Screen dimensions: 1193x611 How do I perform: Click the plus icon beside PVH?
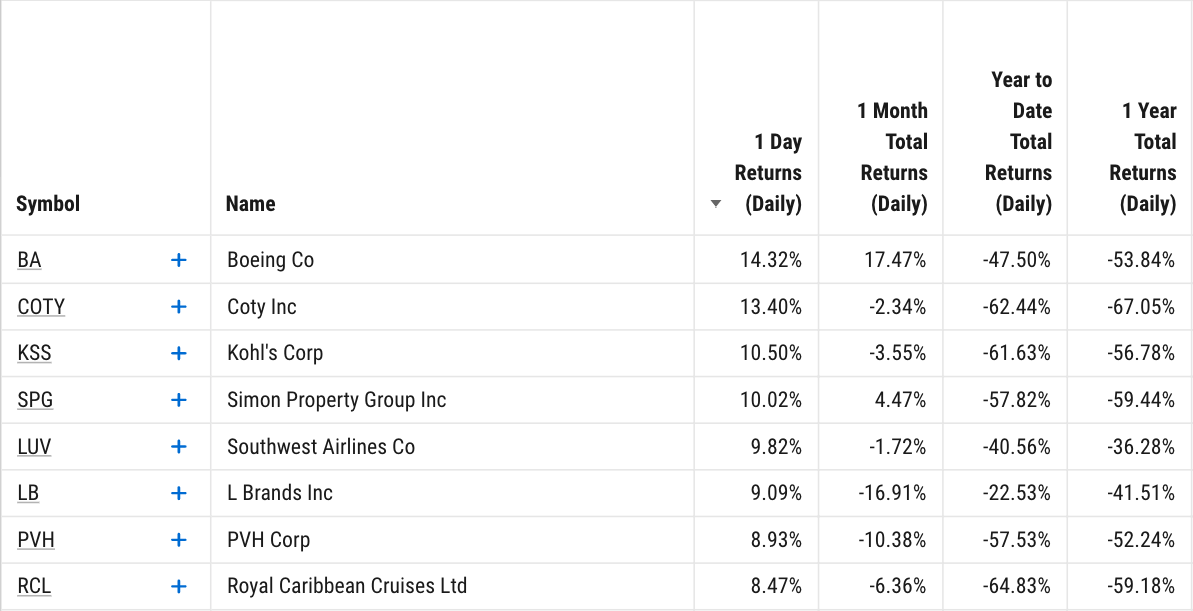(x=178, y=540)
